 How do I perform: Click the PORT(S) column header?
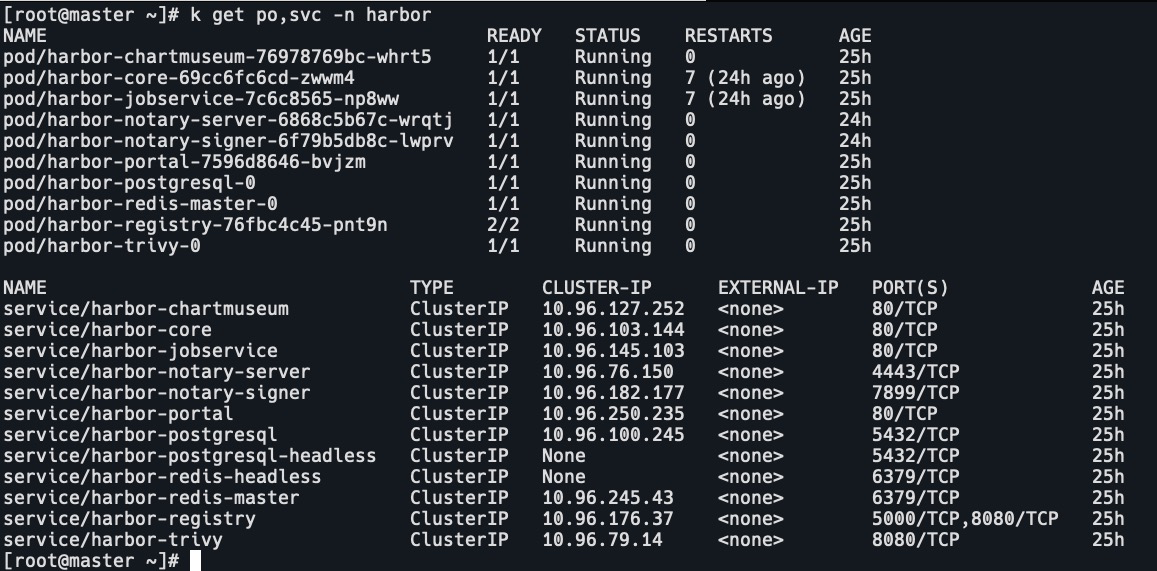(x=910, y=288)
